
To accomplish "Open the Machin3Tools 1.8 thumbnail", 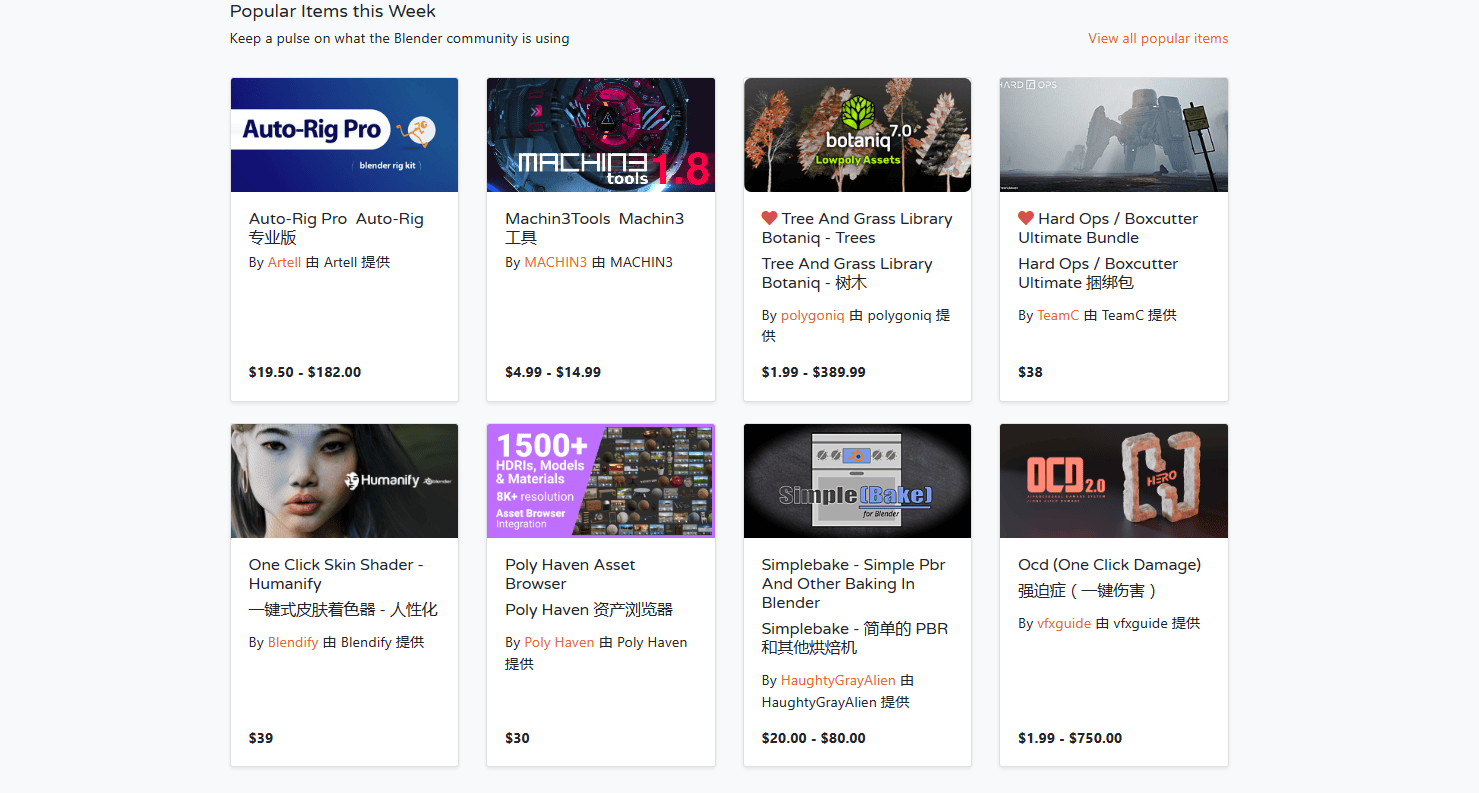I will pos(600,134).
